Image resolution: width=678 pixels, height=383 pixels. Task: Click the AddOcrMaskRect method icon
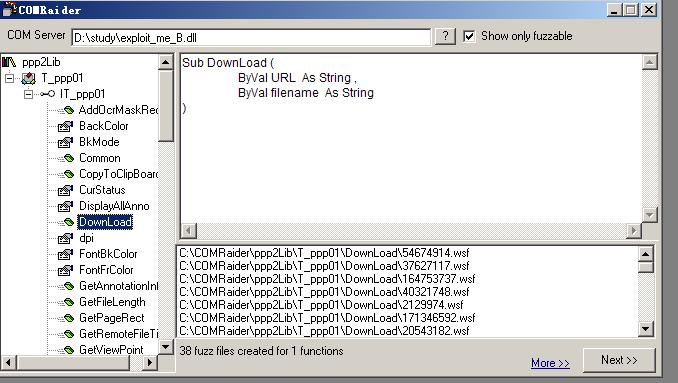[67, 110]
